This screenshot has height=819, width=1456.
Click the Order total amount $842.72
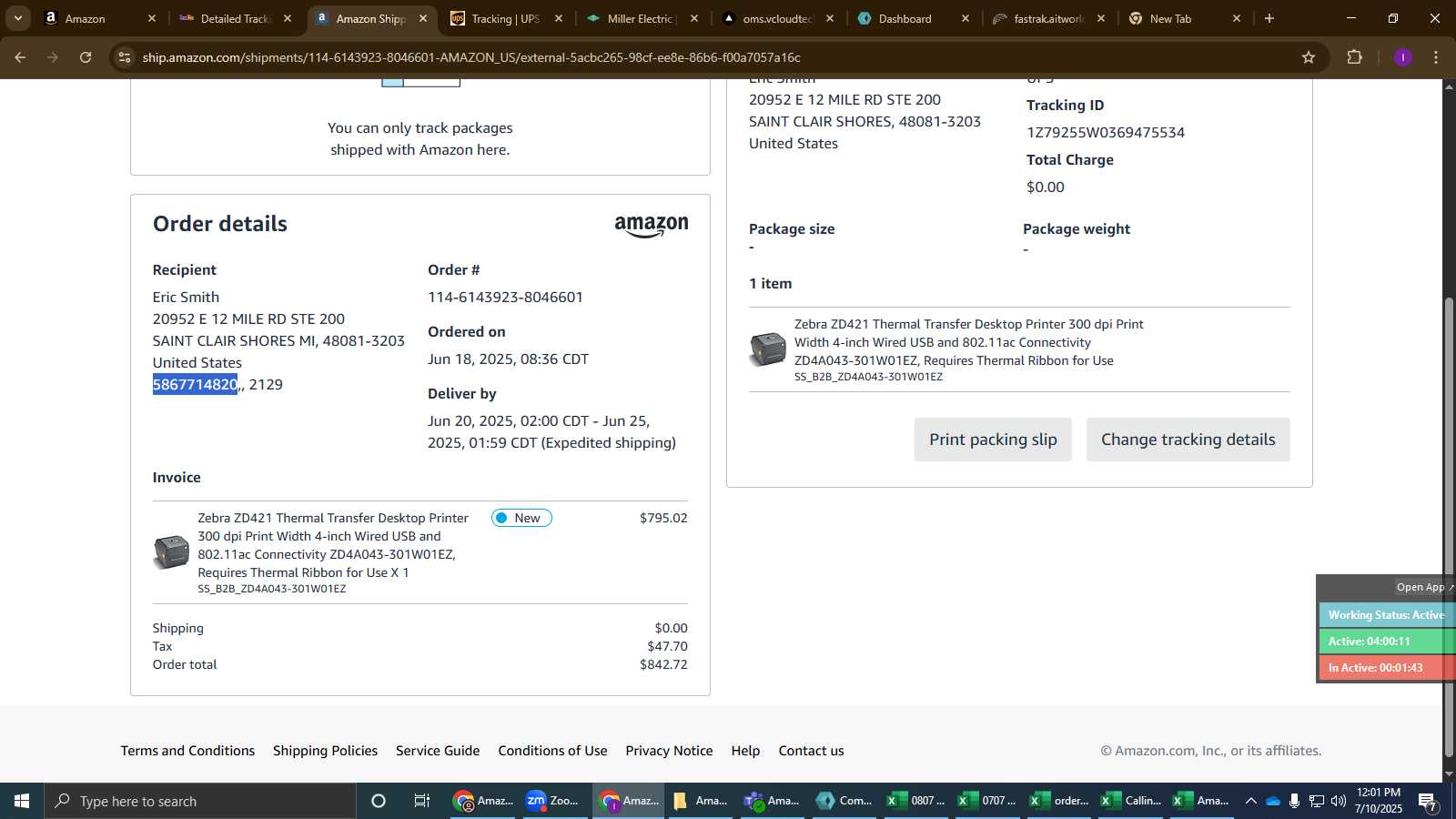pyautogui.click(x=663, y=664)
